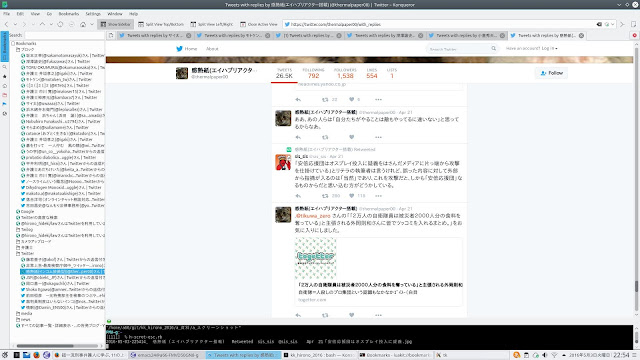The width and height of the screenshot is (640, 360).
Task: Click the Up navigation arrow
Action: click(42, 24)
